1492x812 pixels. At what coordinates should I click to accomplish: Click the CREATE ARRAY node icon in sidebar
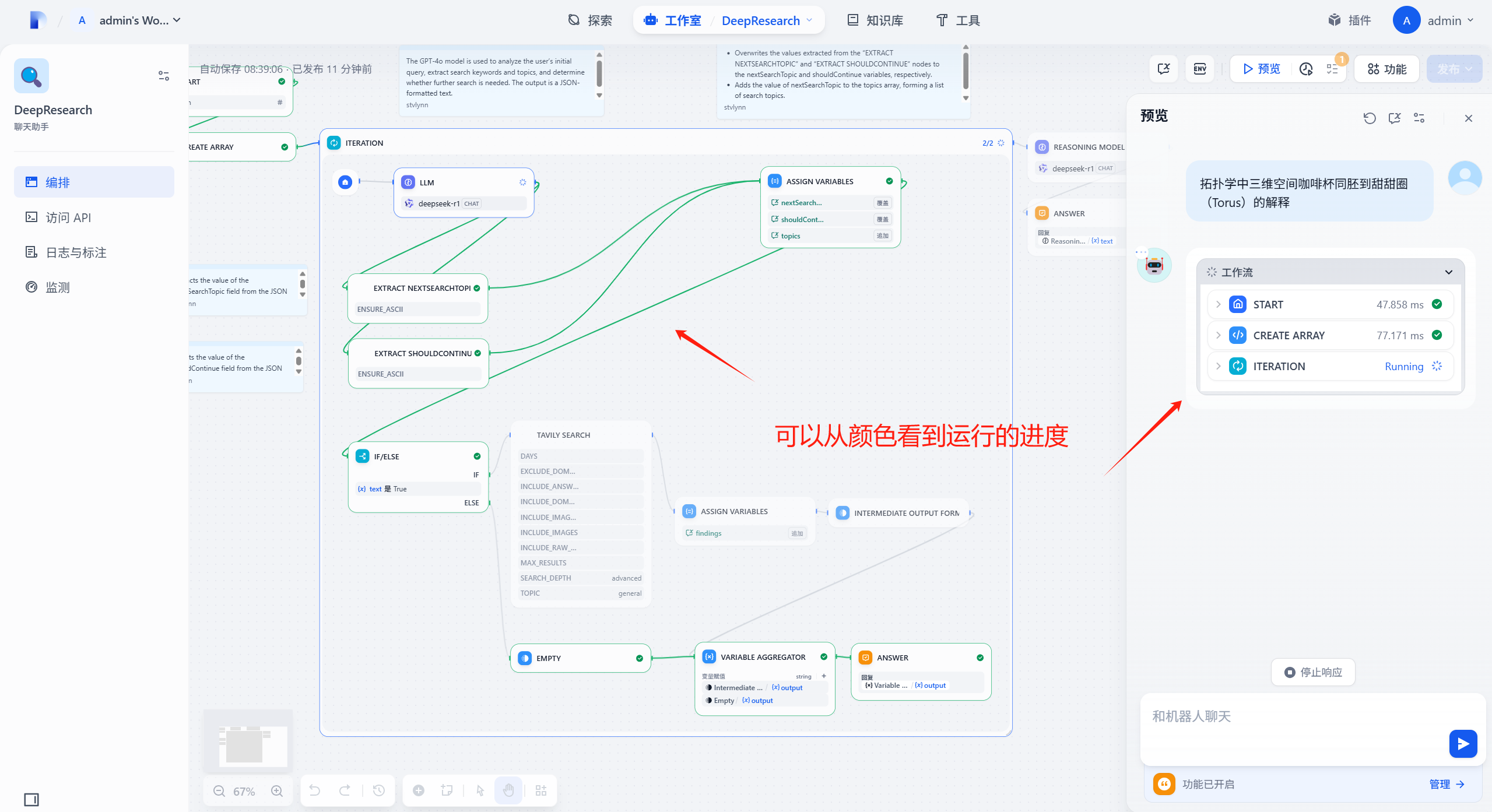click(x=1237, y=335)
